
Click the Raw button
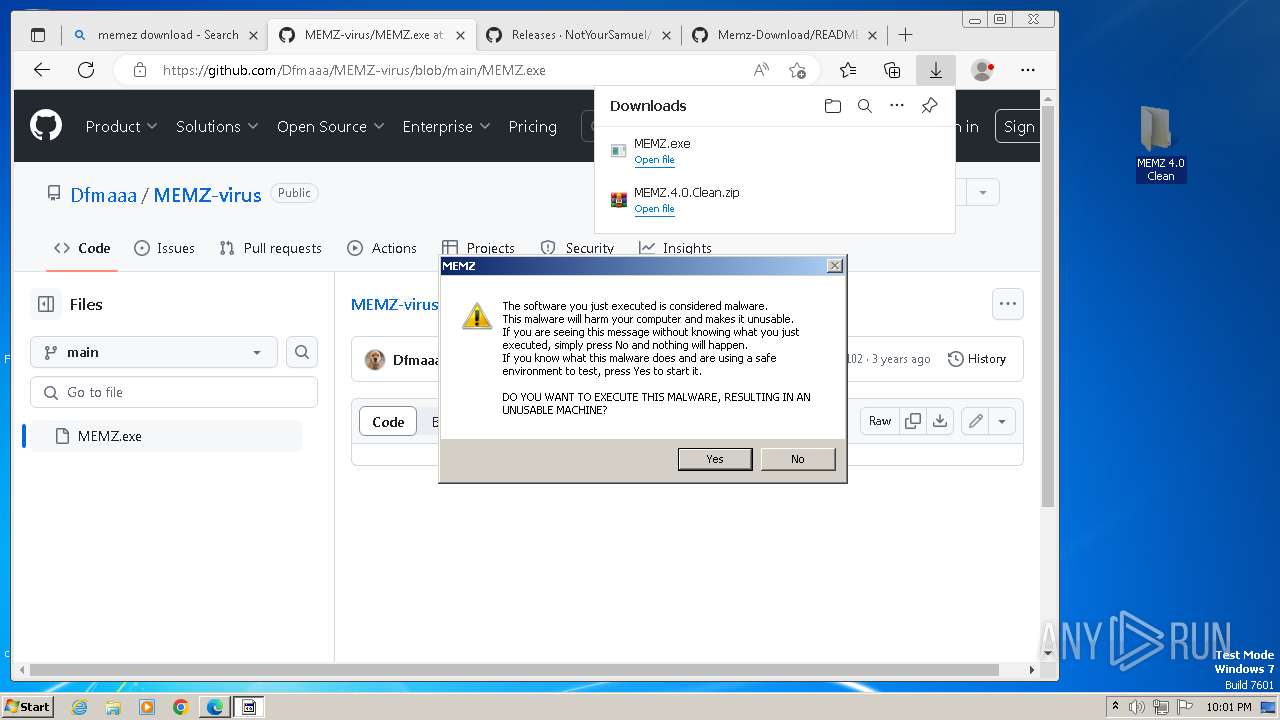click(x=880, y=421)
